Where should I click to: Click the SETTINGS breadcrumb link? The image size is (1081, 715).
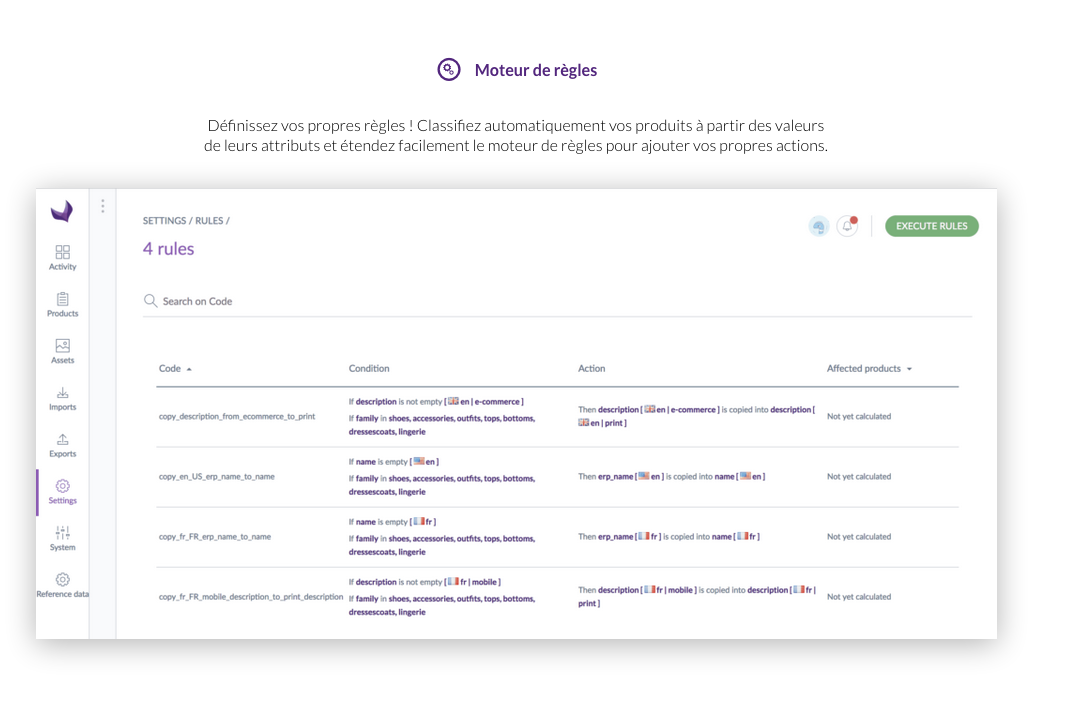(x=164, y=221)
